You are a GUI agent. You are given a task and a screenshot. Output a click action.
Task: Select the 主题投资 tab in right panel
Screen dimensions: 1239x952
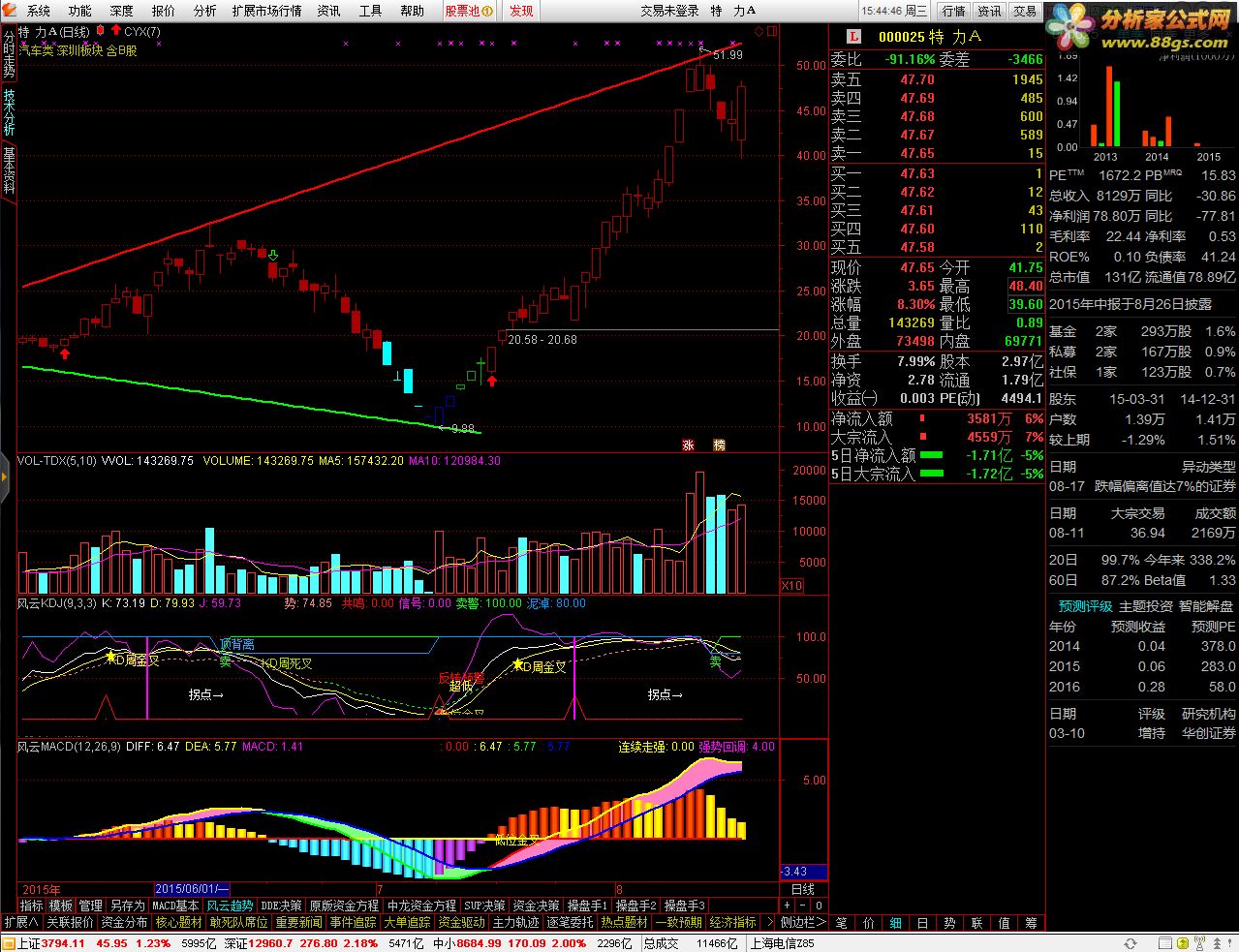[1146, 606]
